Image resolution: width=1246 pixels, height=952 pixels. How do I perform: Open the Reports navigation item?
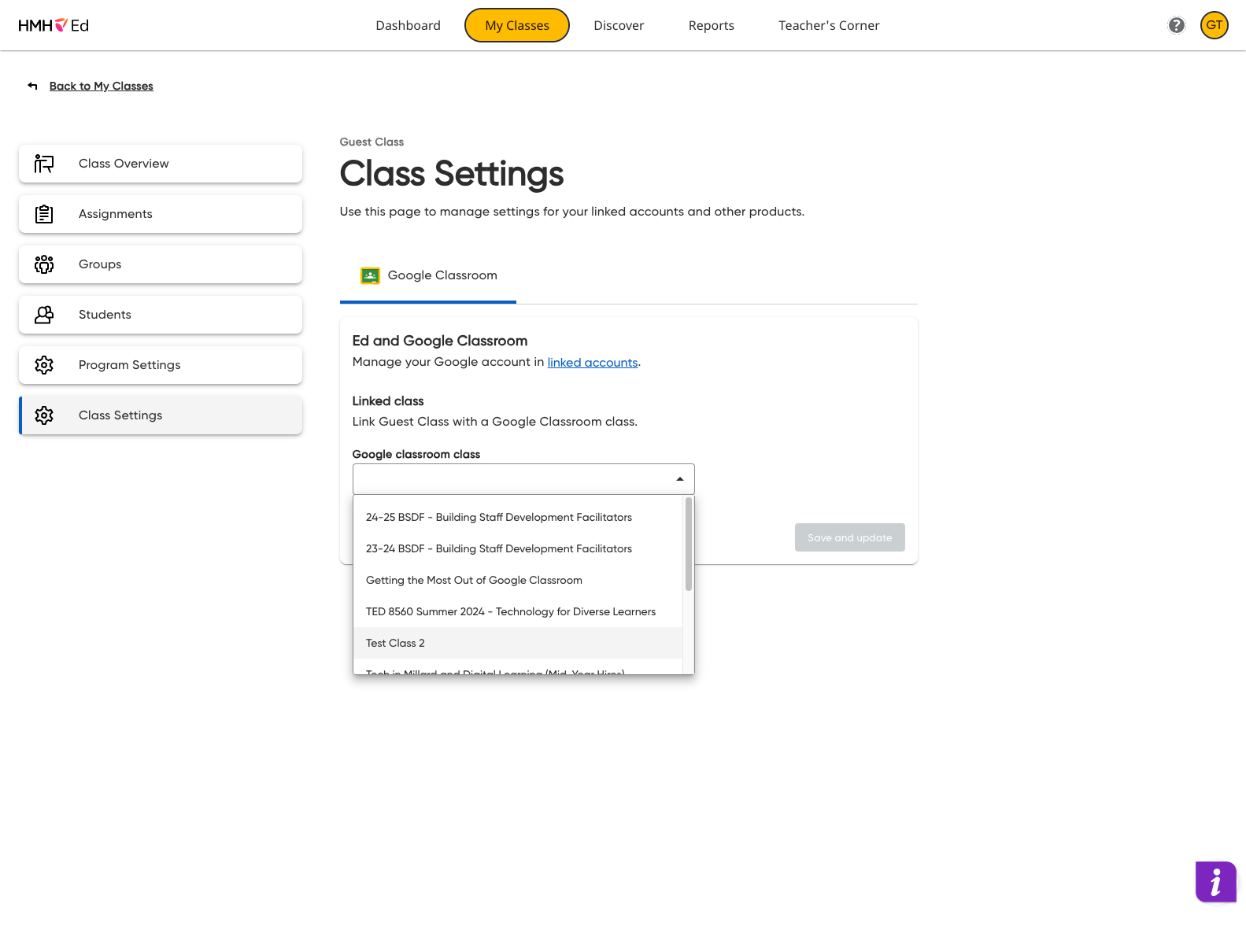click(712, 25)
